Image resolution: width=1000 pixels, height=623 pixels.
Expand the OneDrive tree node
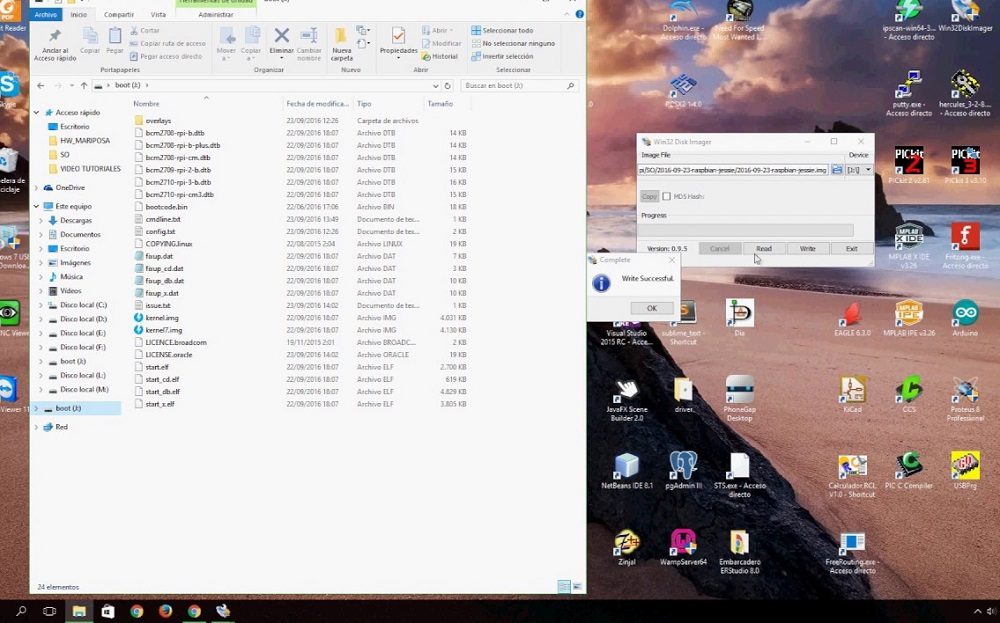coord(36,188)
